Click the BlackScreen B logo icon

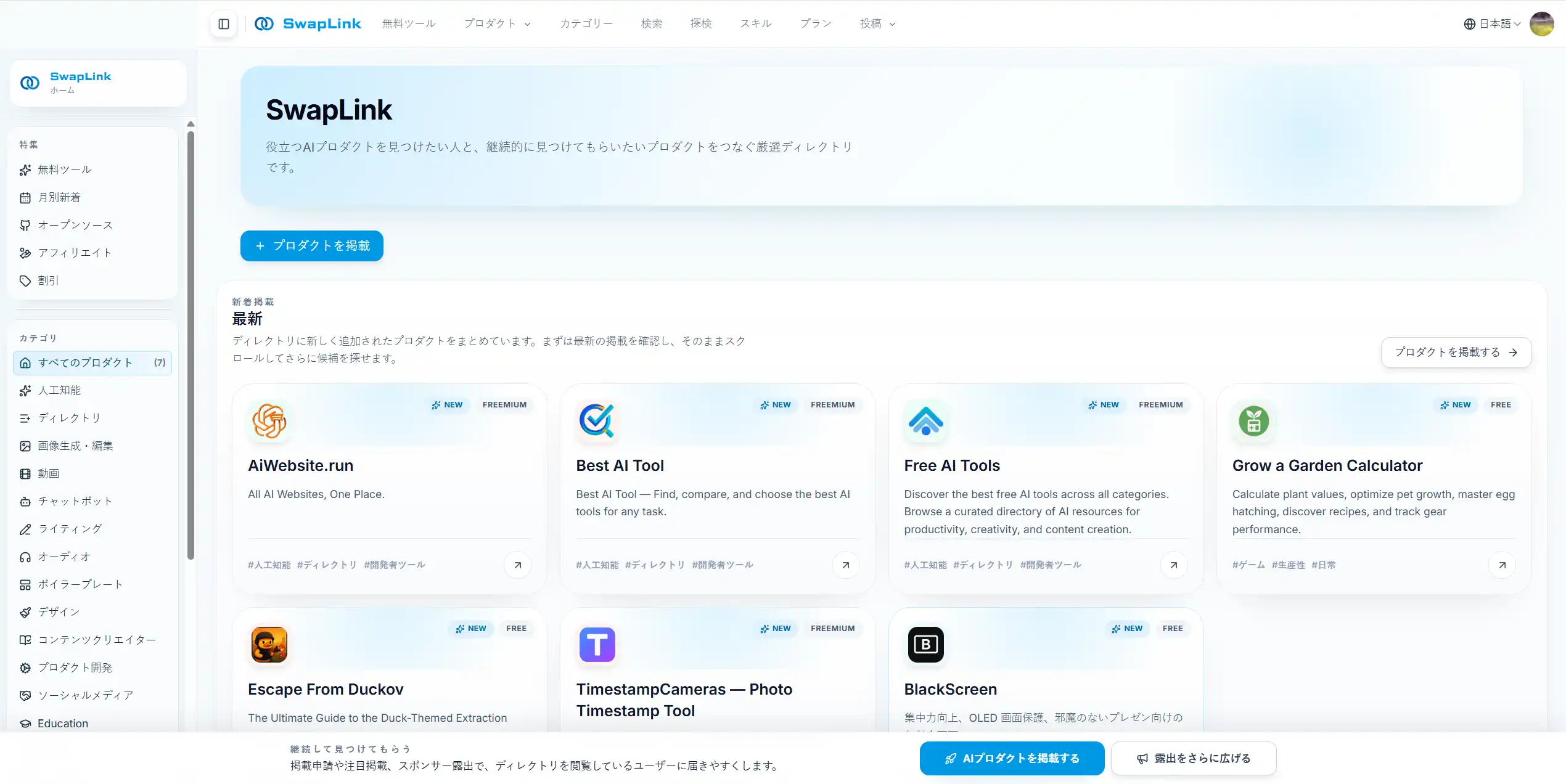(x=925, y=645)
